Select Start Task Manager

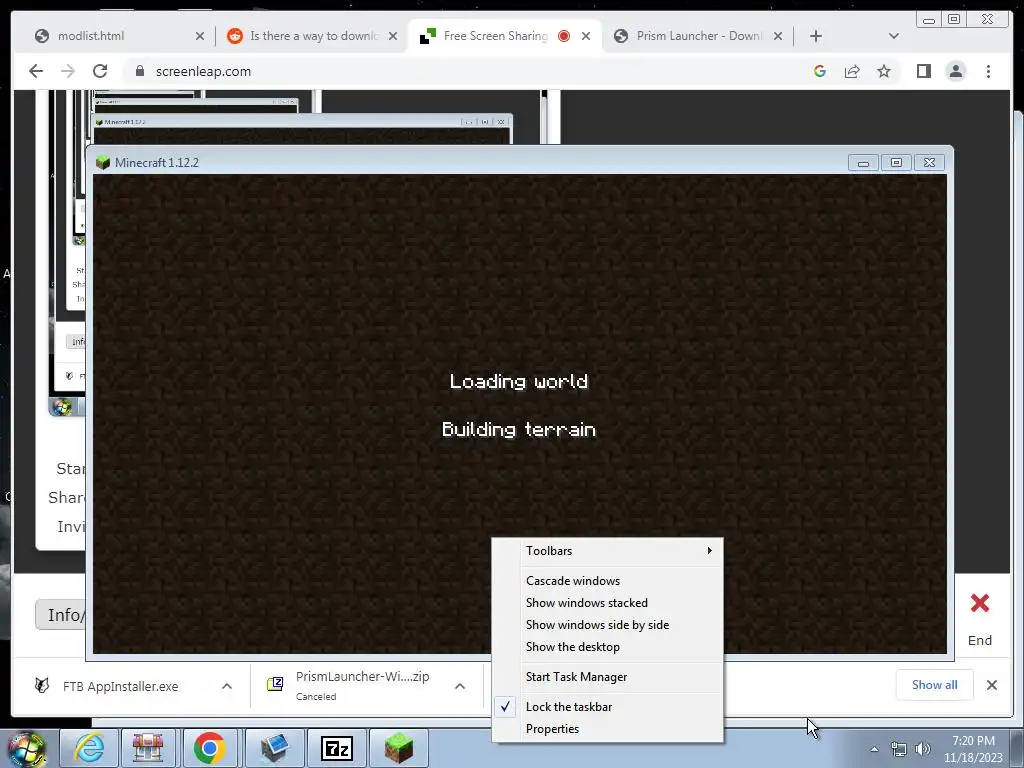point(607,677)
